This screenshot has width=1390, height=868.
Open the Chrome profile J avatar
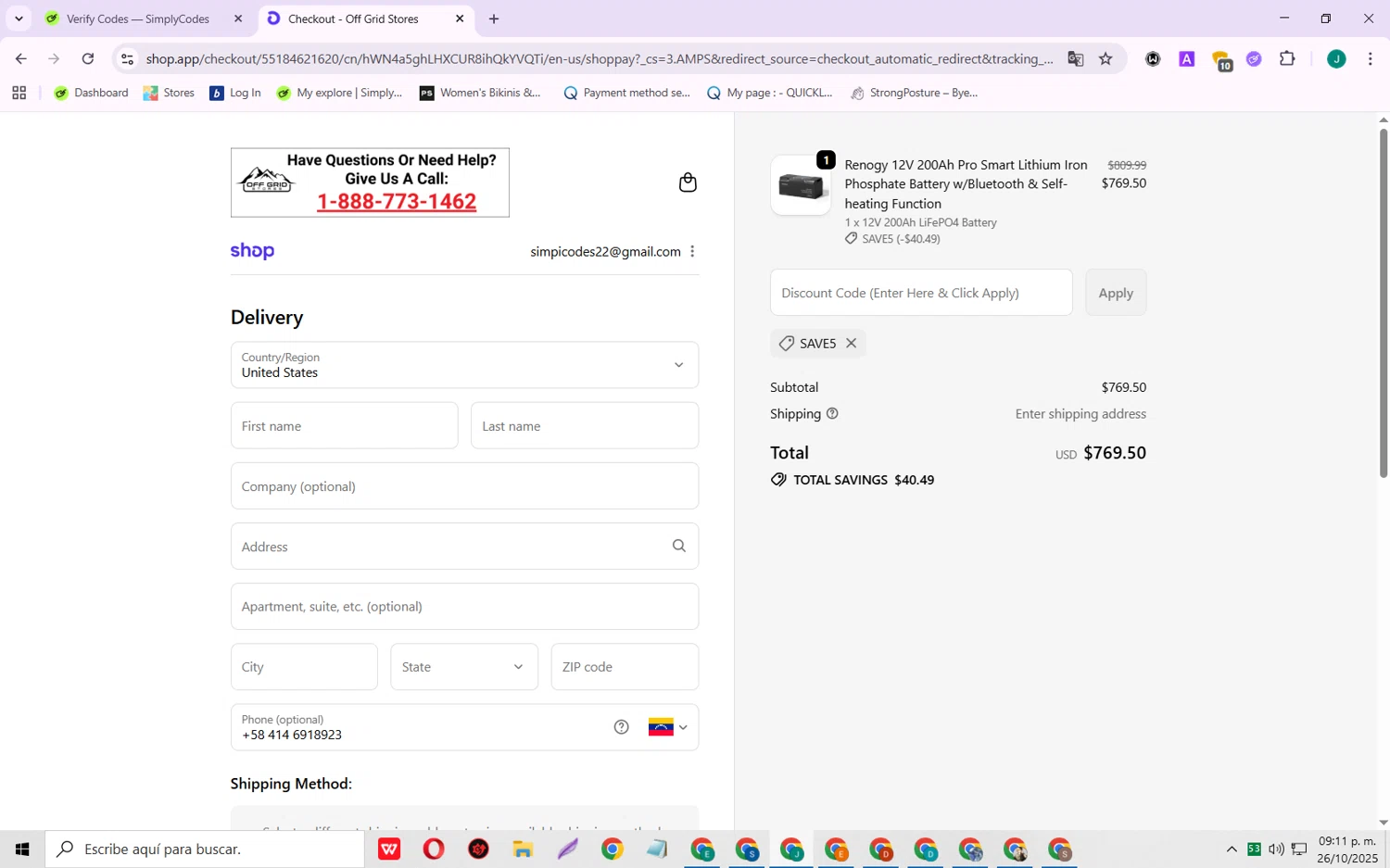click(x=1336, y=58)
